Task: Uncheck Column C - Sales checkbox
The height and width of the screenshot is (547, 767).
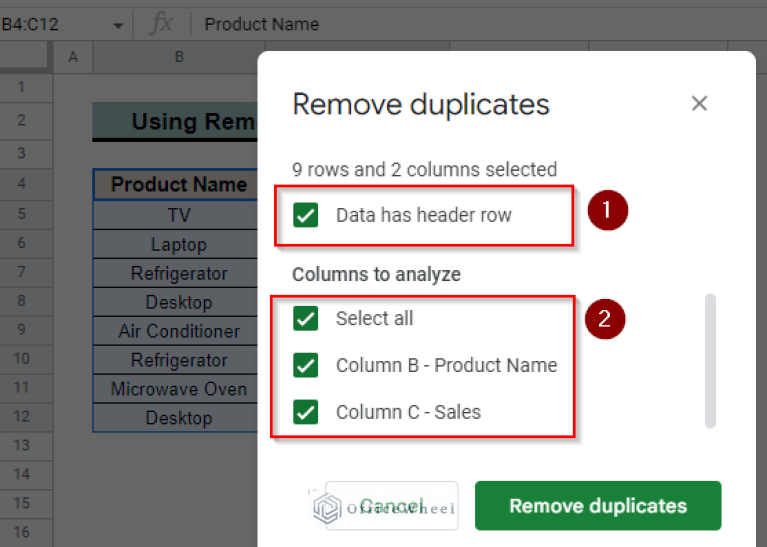Action: [306, 412]
